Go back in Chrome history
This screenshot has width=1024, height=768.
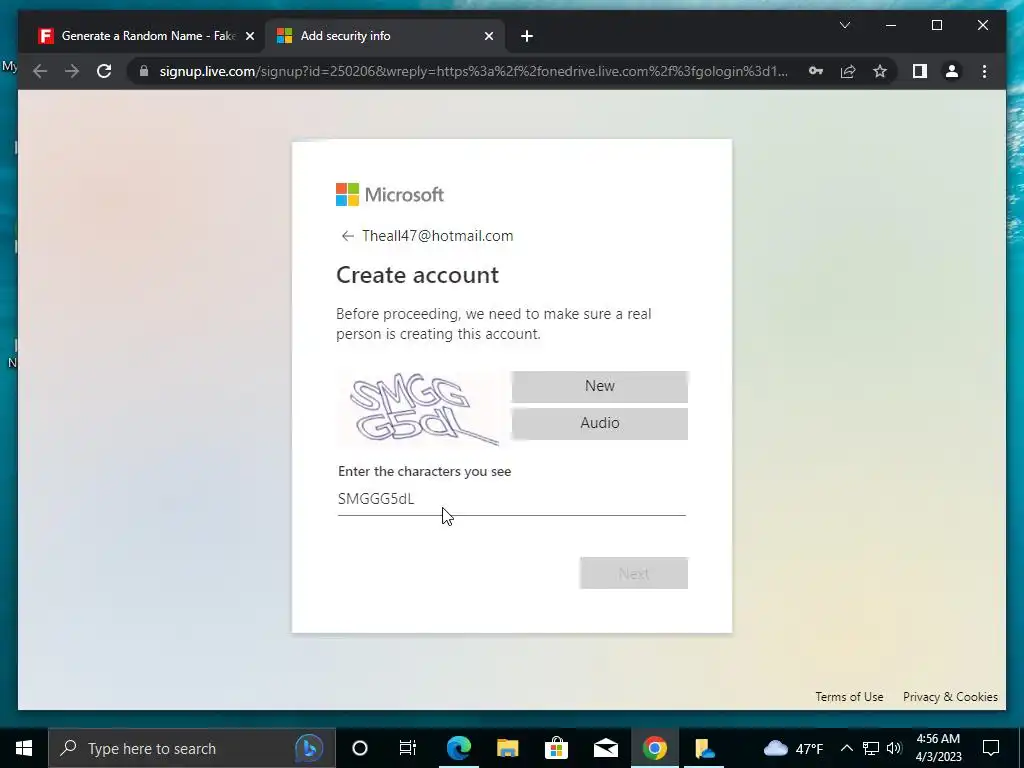pos(40,71)
